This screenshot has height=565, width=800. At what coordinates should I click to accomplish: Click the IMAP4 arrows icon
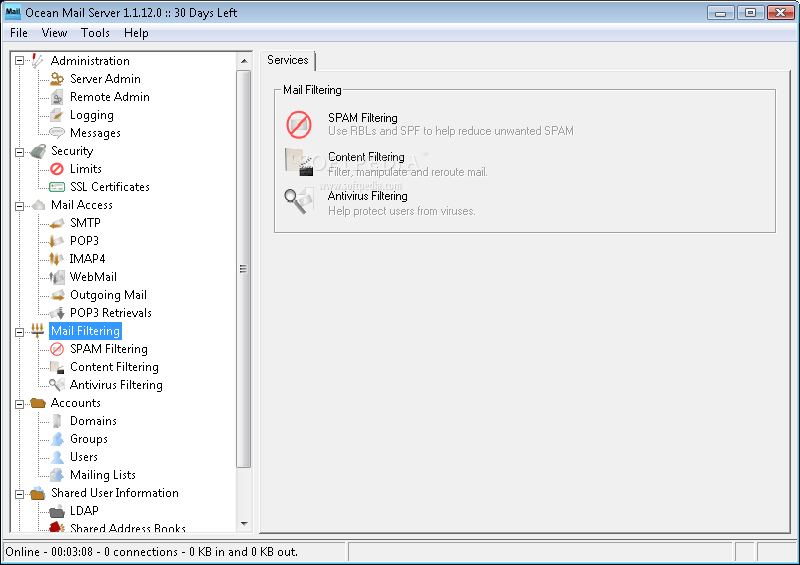click(57, 259)
